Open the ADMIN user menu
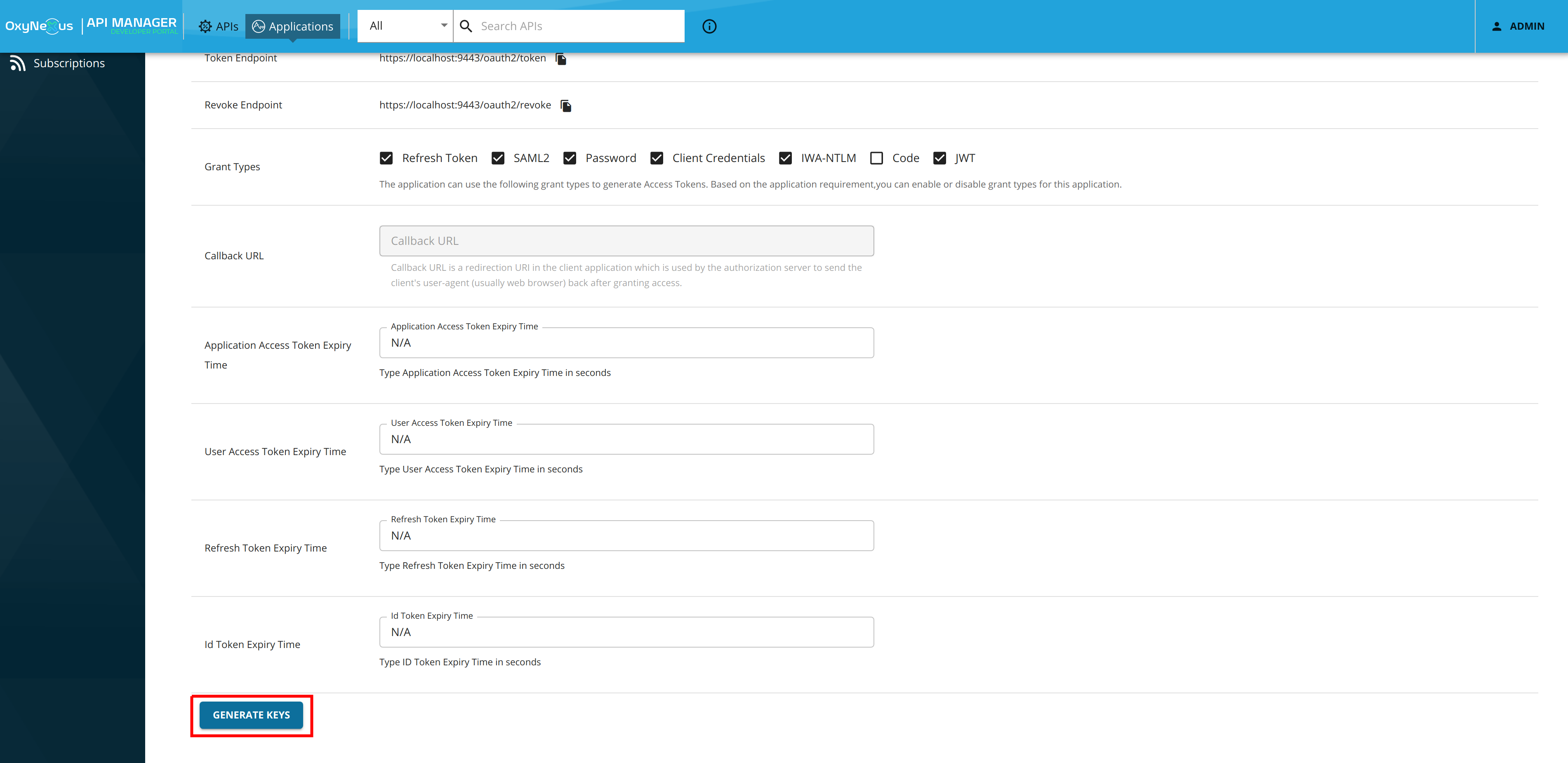The height and width of the screenshot is (763, 1568). click(1519, 26)
